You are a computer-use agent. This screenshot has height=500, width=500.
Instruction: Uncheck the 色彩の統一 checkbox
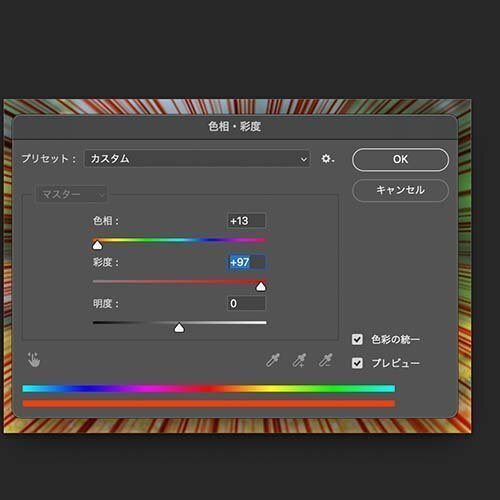(357, 339)
